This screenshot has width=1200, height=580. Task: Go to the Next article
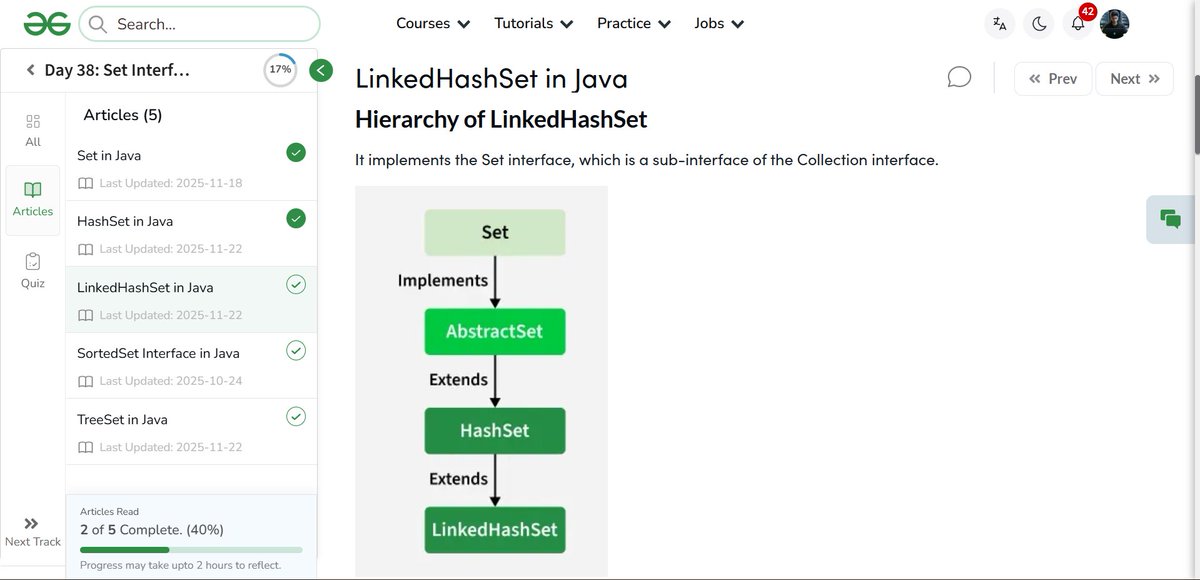(1134, 78)
